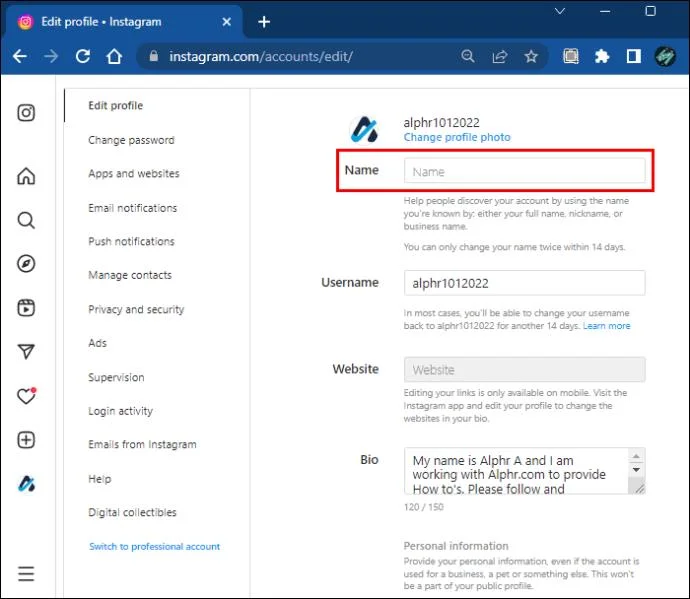690x599 pixels.
Task: Click the zoom magnifier in address bar
Action: [468, 56]
